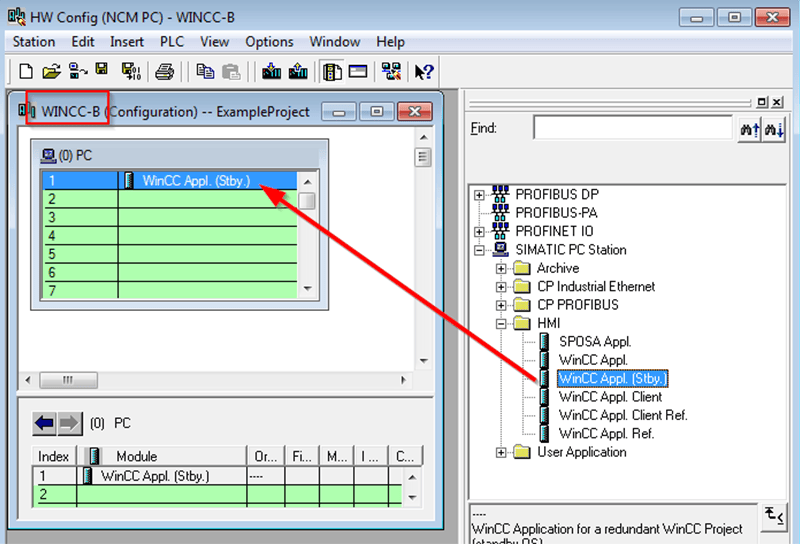Select WinCC Appl. catalog entry
Screen dimensions: 800x544
pyautogui.click(x=593, y=360)
